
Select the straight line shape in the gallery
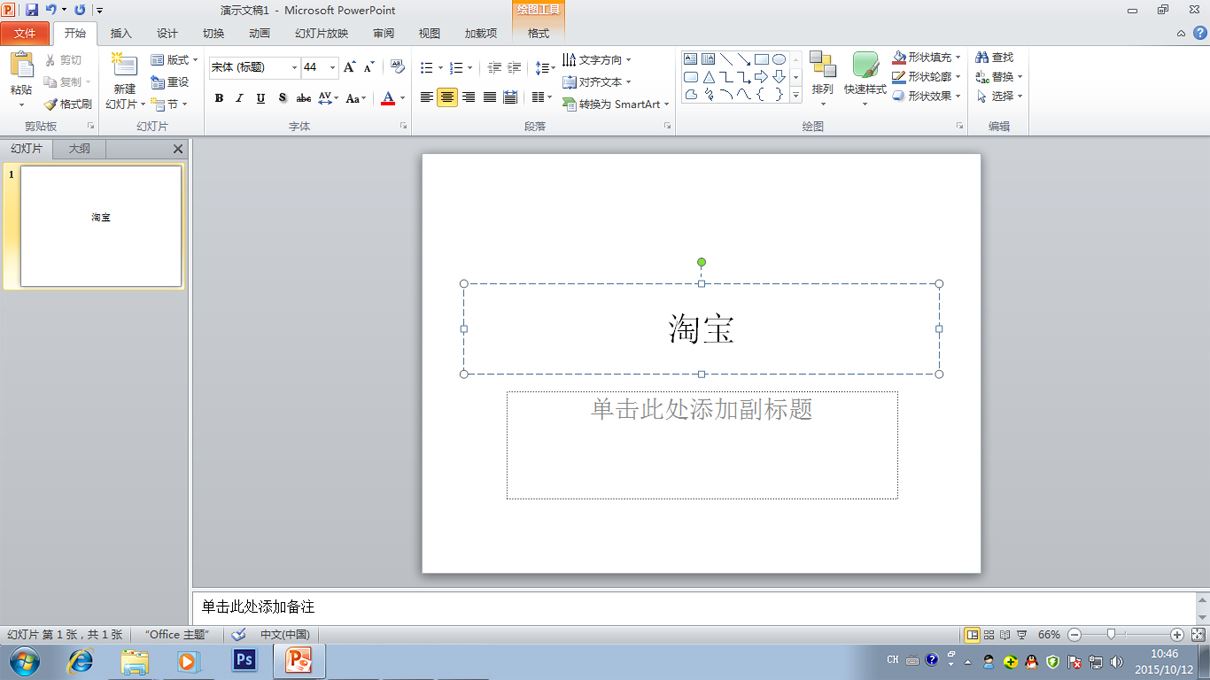click(726, 59)
